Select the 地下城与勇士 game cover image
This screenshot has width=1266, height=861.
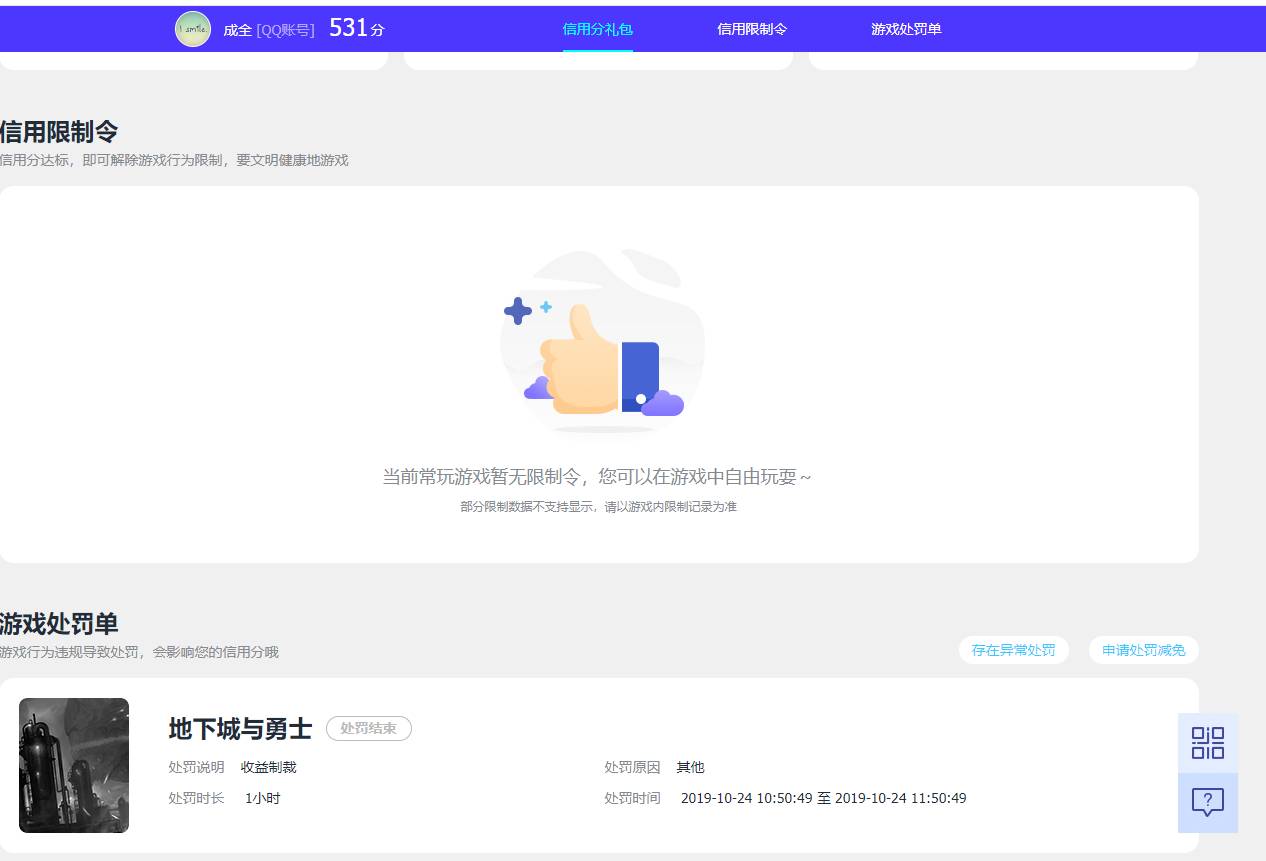tap(74, 765)
